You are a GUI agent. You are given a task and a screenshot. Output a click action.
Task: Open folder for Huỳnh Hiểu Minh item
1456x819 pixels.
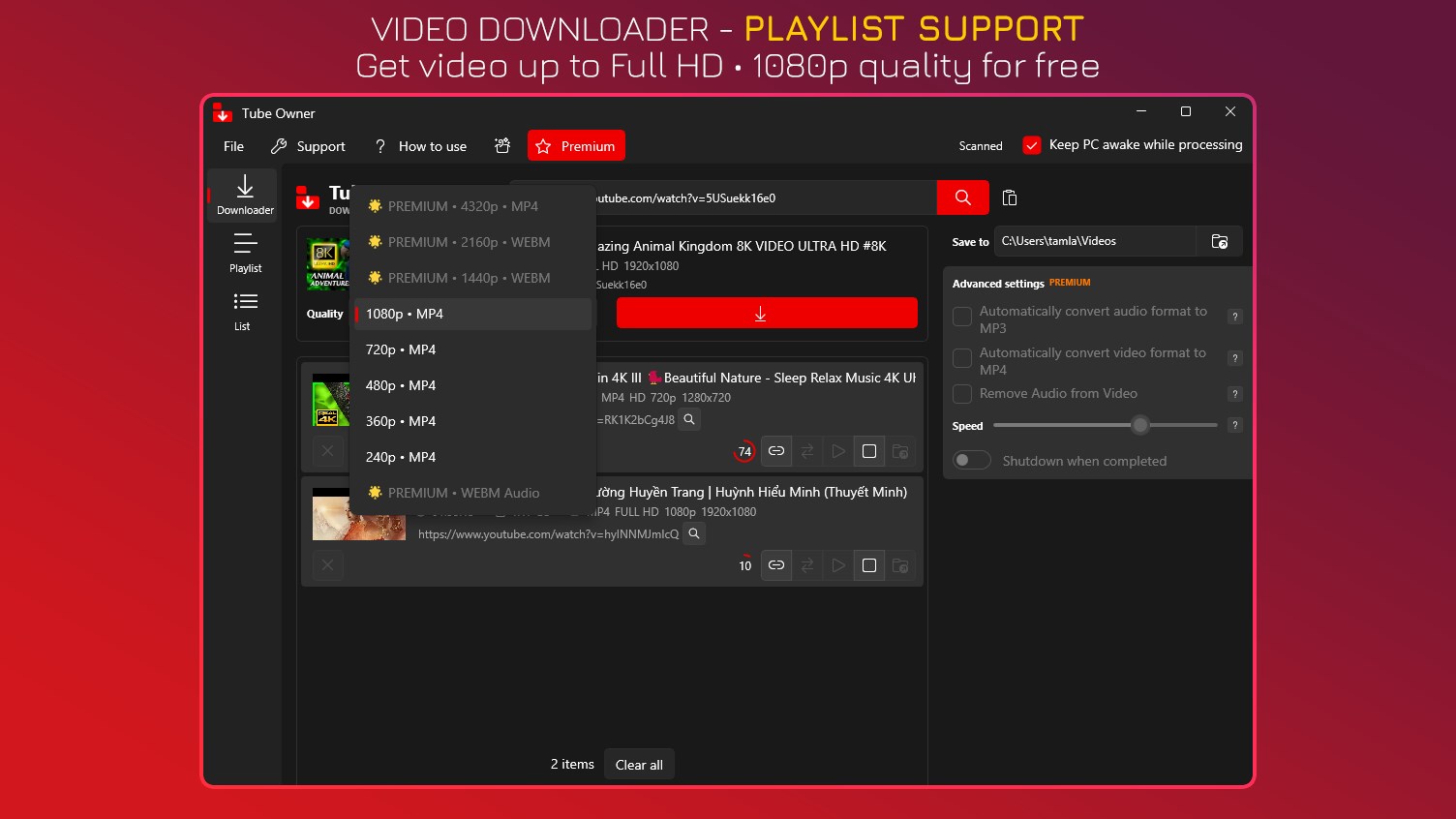[x=900, y=565]
